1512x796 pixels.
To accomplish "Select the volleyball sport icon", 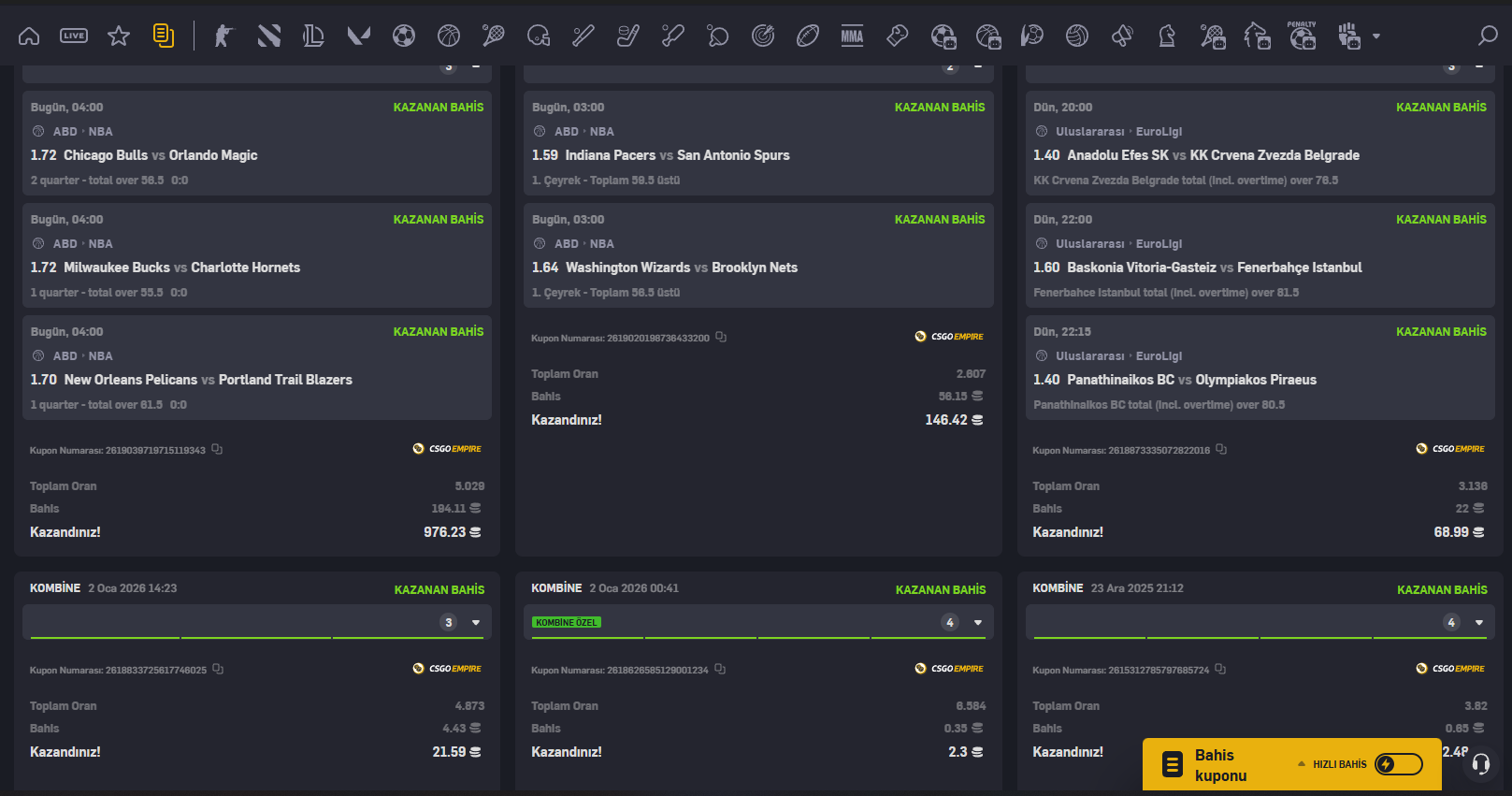I will [1077, 36].
